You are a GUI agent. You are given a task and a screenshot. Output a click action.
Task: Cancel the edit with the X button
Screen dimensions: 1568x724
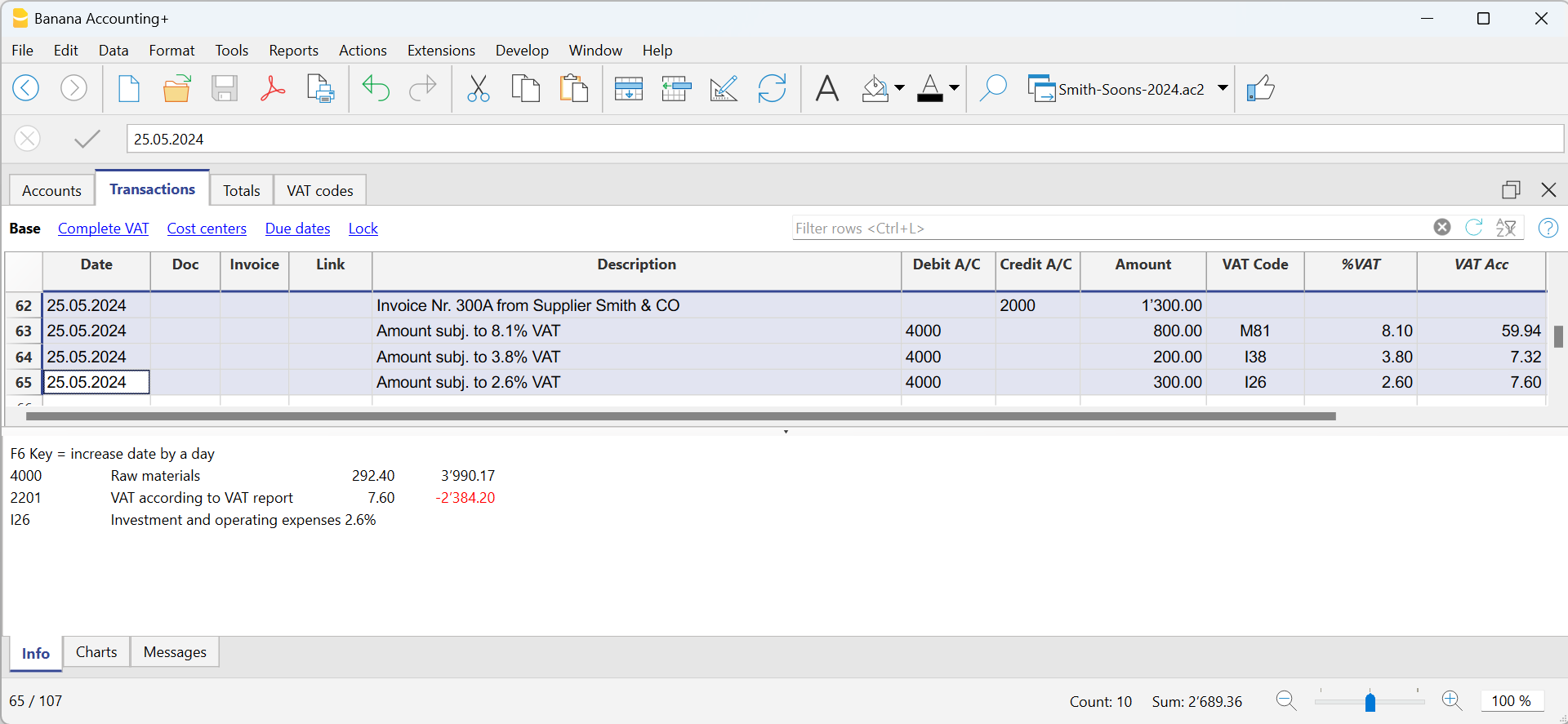[x=28, y=139]
